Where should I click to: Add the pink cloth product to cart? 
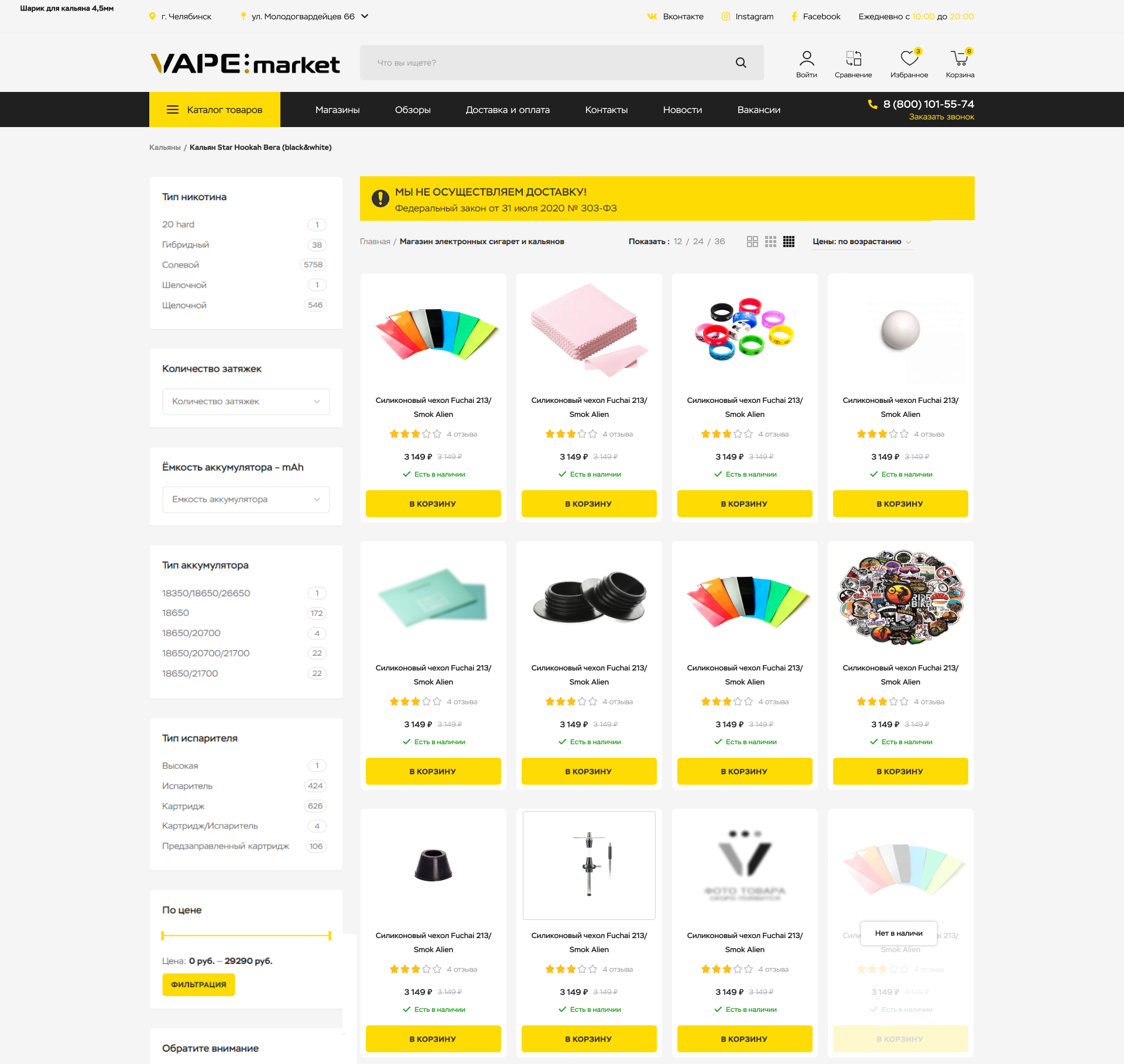pos(589,504)
